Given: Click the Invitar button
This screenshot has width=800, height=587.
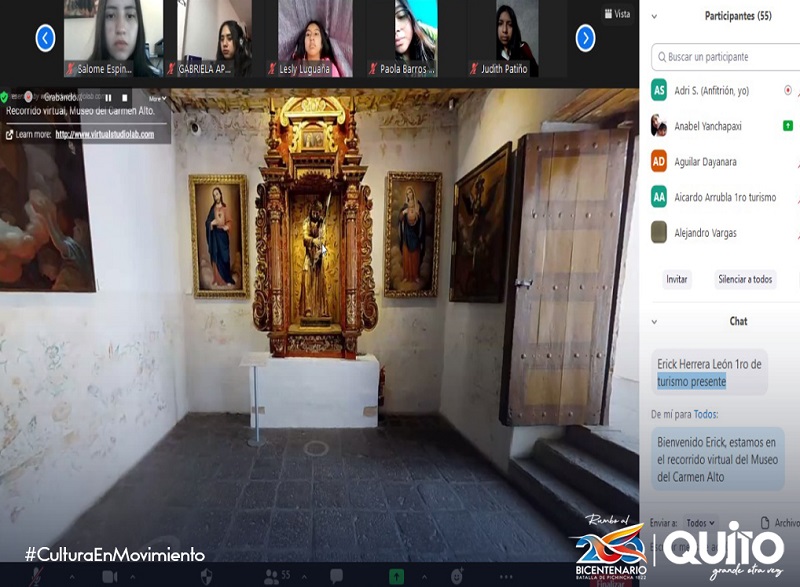Looking at the screenshot, I should pyautogui.click(x=677, y=279).
